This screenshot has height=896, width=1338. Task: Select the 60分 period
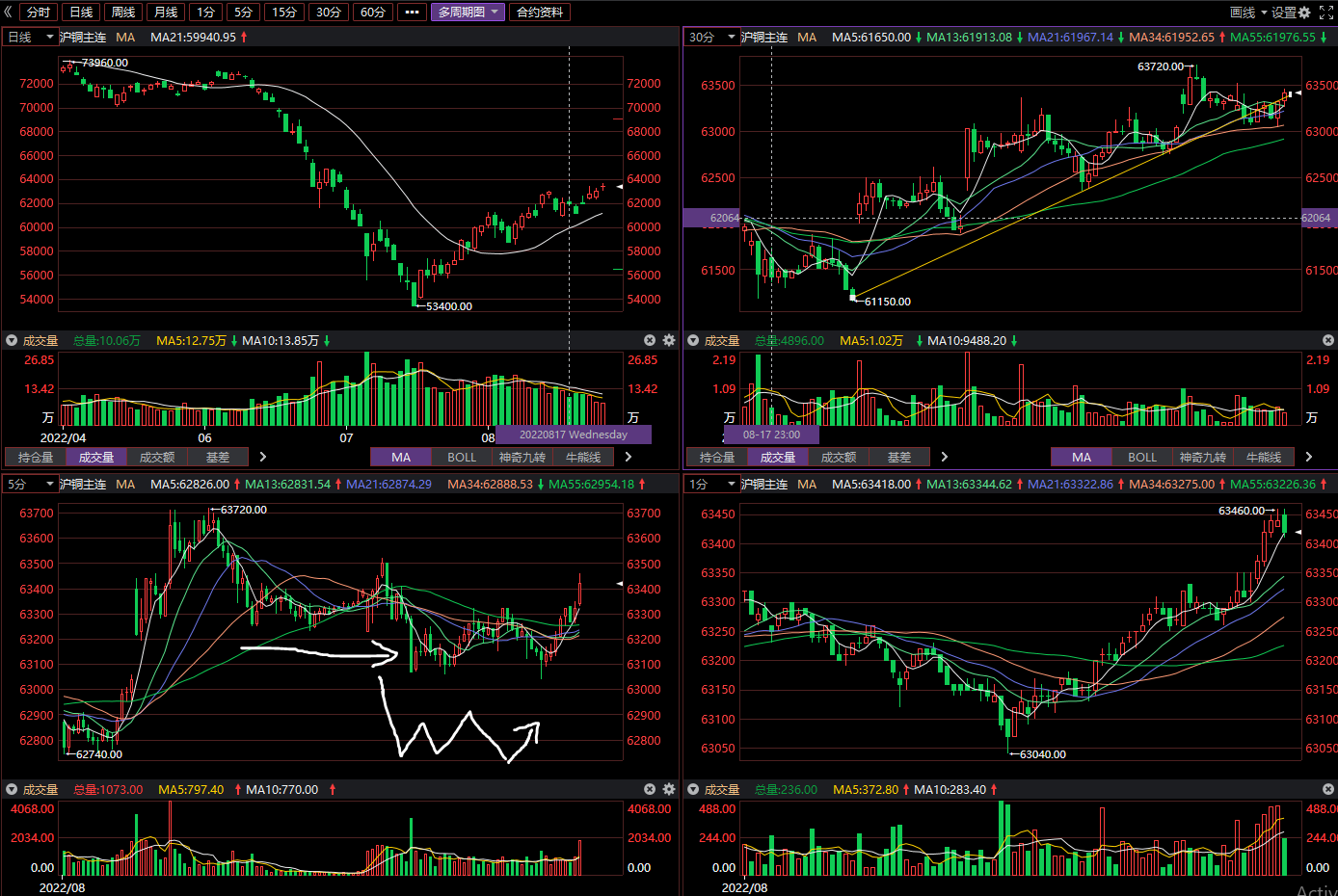(373, 13)
